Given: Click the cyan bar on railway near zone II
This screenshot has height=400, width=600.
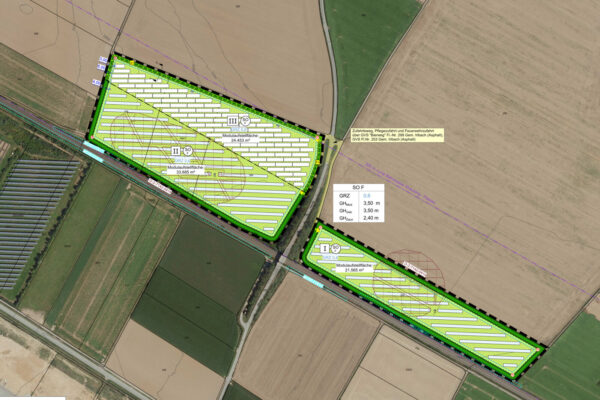Looking at the screenshot, I should pyautogui.click(x=93, y=147).
